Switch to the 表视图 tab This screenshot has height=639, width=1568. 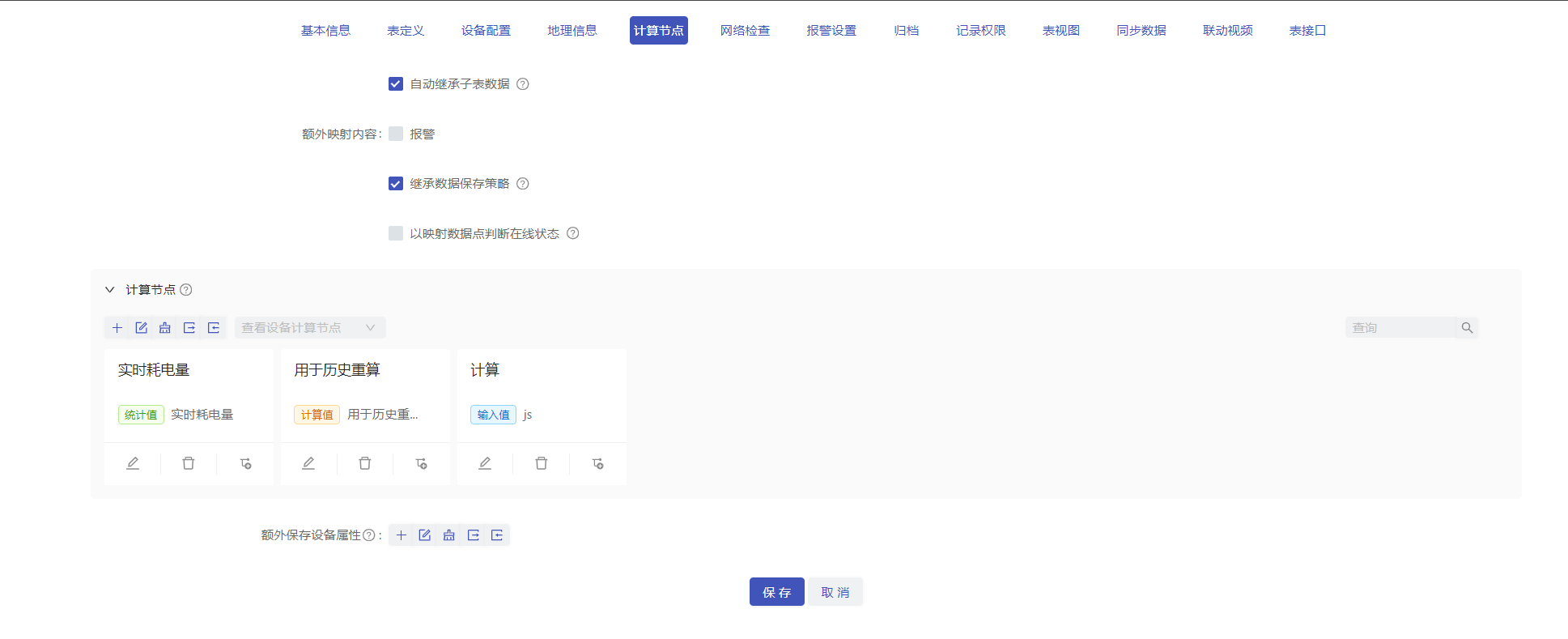(1061, 31)
